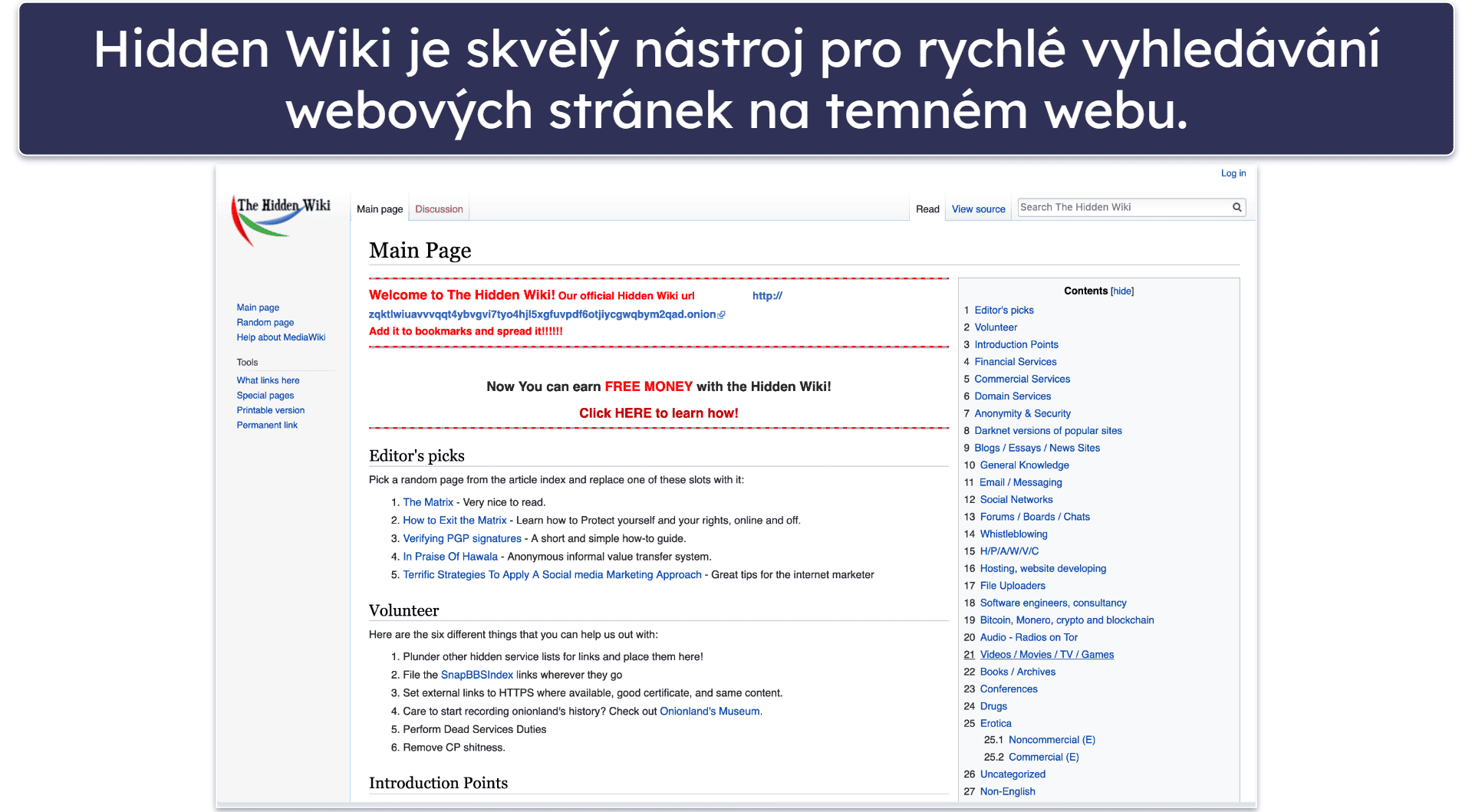Image resolution: width=1472 pixels, height=812 pixels.
Task: Jump to Darknet versions of popular sites
Action: coord(1049,431)
